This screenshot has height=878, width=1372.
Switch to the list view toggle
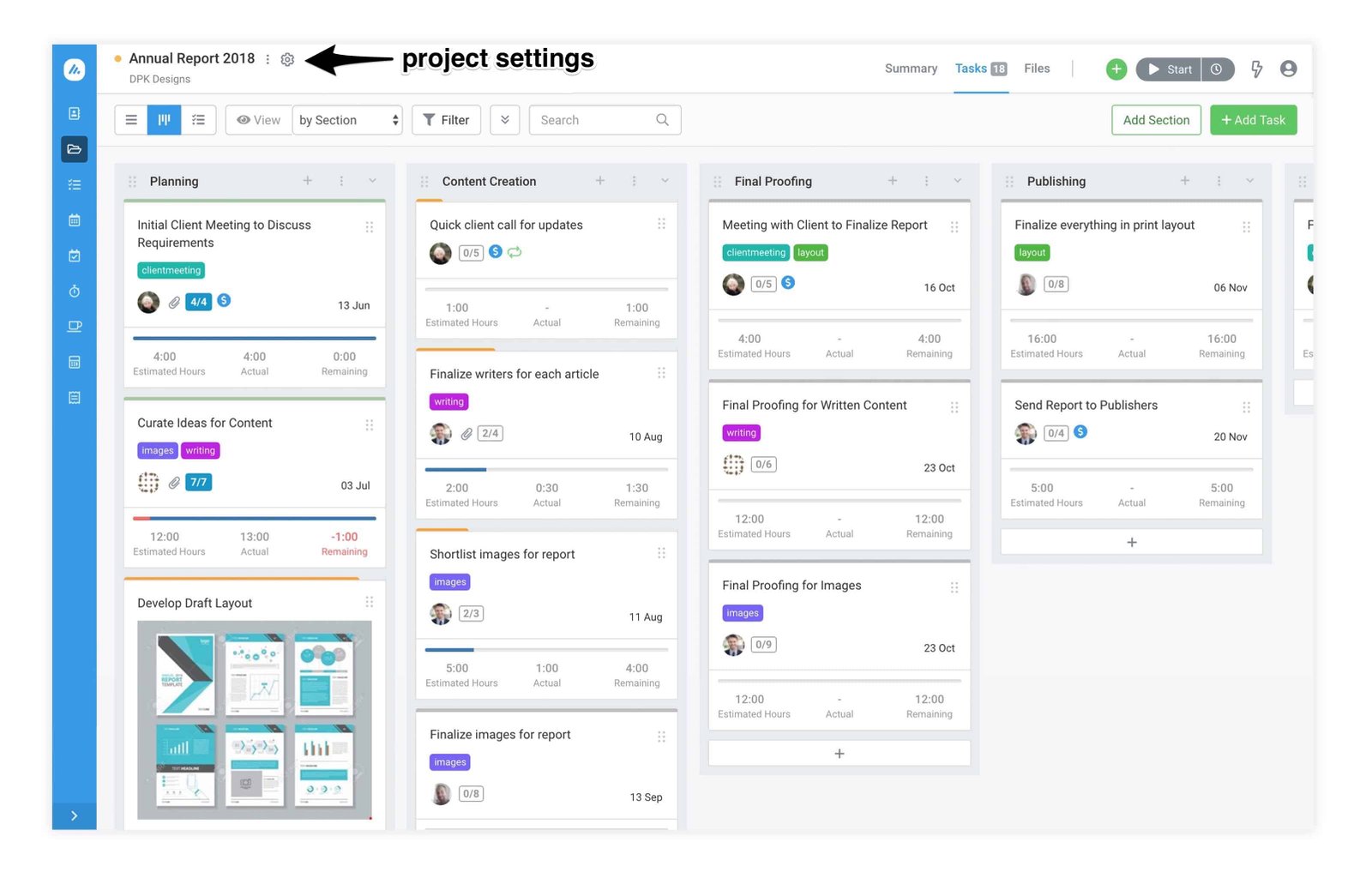point(131,120)
